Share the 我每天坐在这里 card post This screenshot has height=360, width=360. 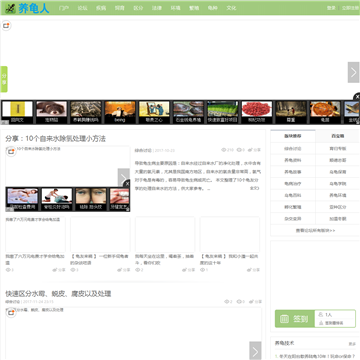188,270
